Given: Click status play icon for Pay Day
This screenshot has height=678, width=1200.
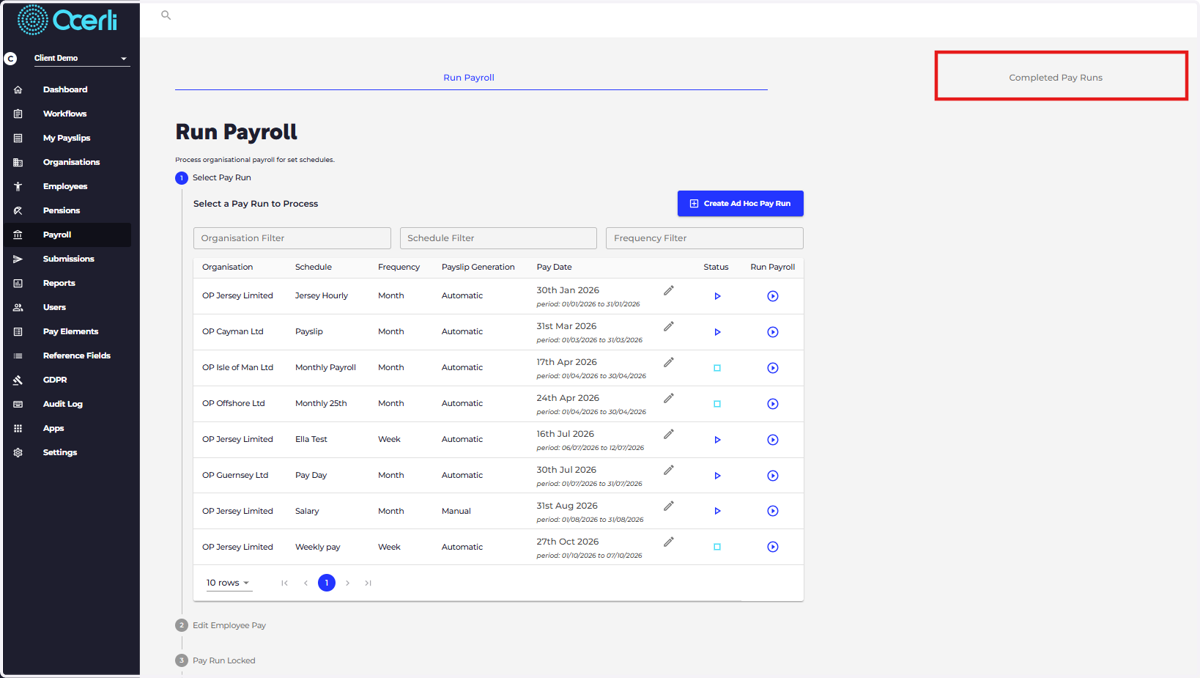Looking at the screenshot, I should pyautogui.click(x=717, y=476).
